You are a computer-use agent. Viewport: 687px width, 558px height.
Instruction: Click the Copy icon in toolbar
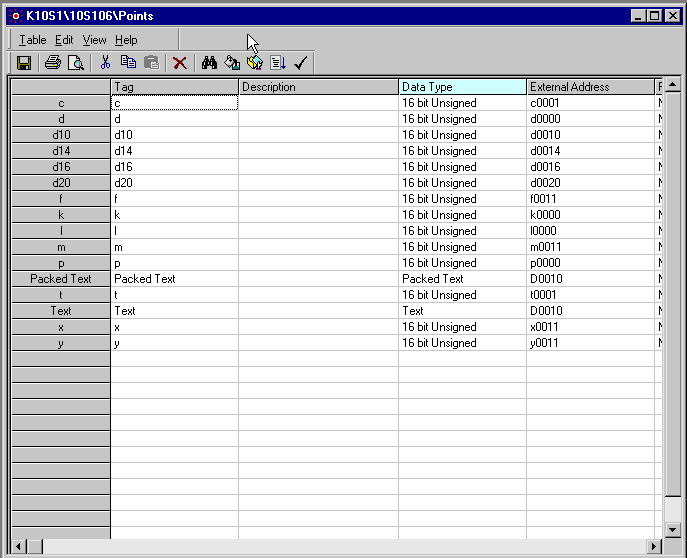[128, 63]
